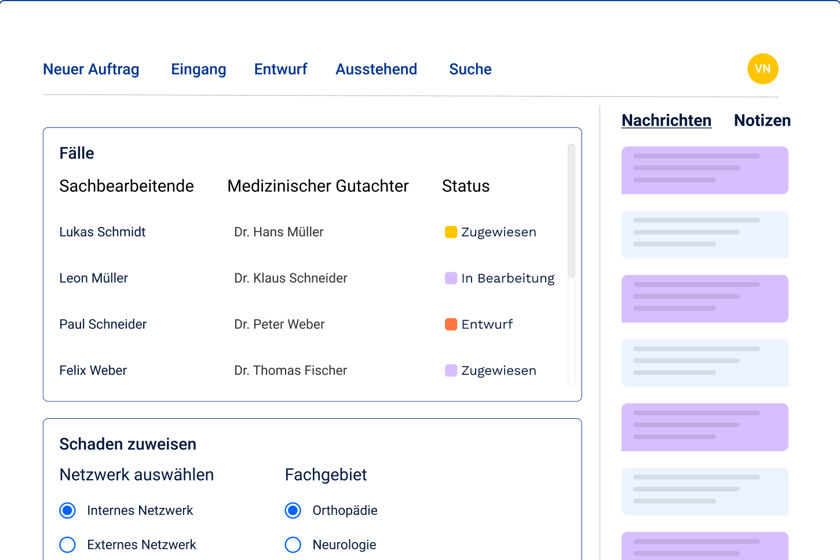Click the purple status square for Leon Müller

pyautogui.click(x=451, y=278)
